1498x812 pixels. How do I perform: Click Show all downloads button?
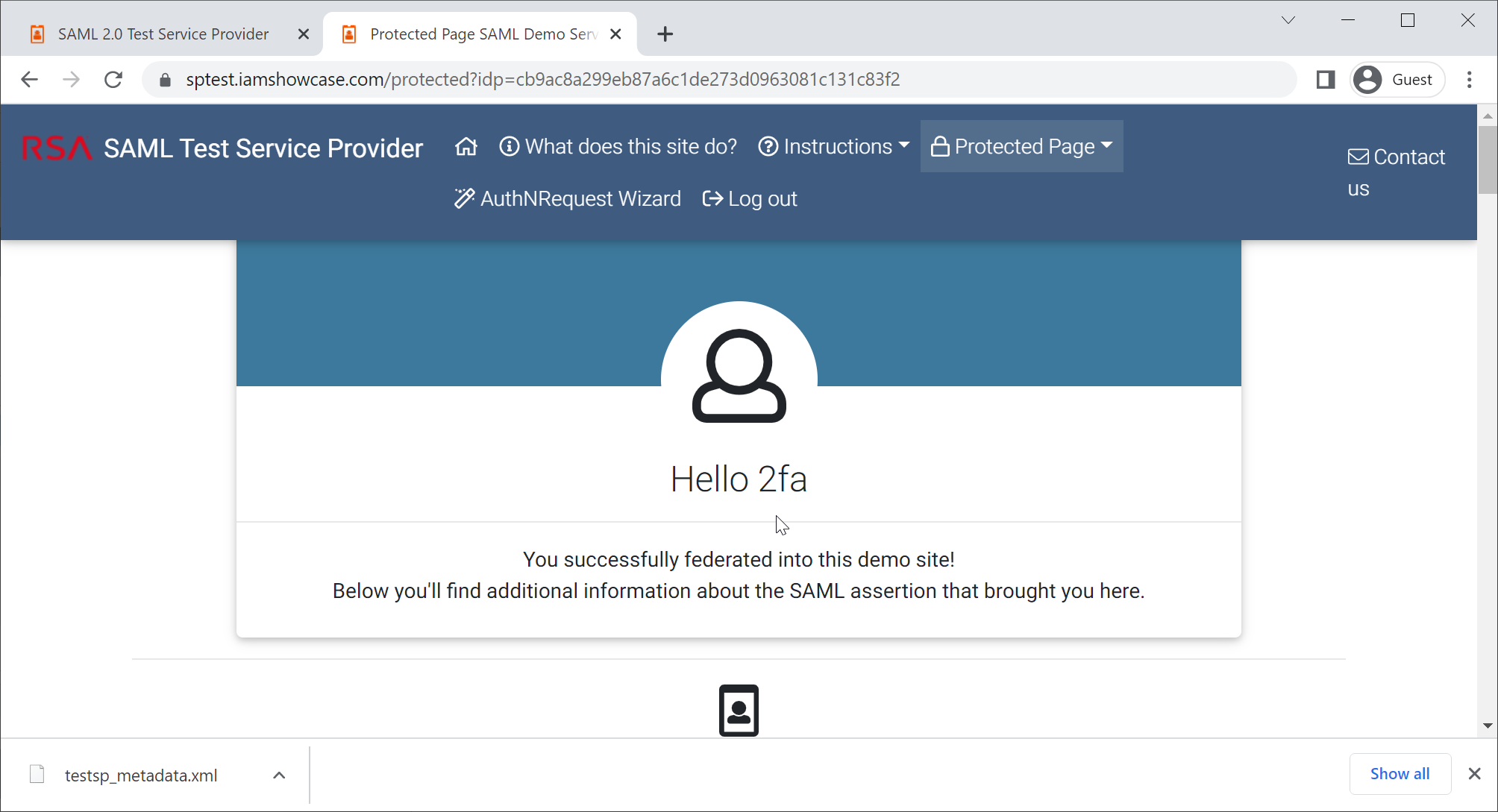point(1399,774)
